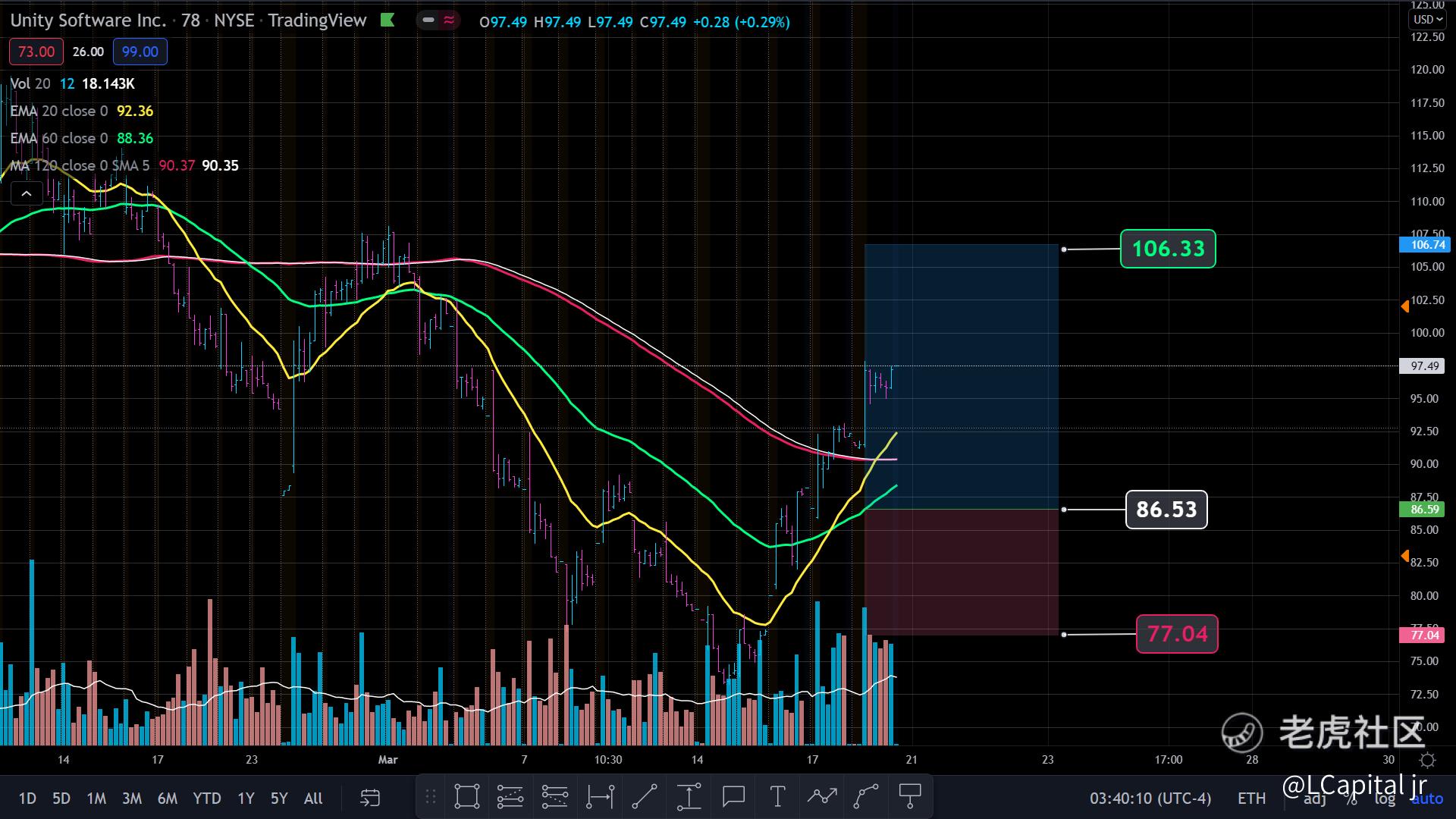
Task: Toggle log scale on price axis
Action: pos(1385,799)
